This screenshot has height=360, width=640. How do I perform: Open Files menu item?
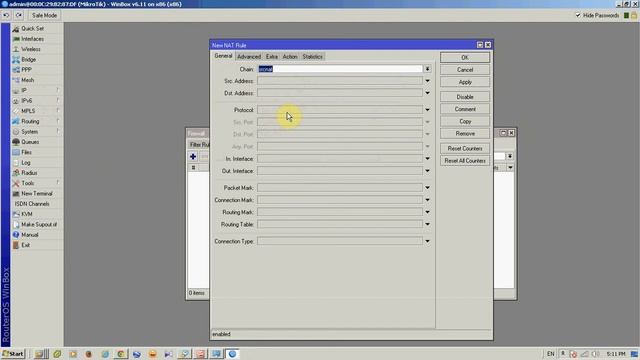[x=27, y=152]
